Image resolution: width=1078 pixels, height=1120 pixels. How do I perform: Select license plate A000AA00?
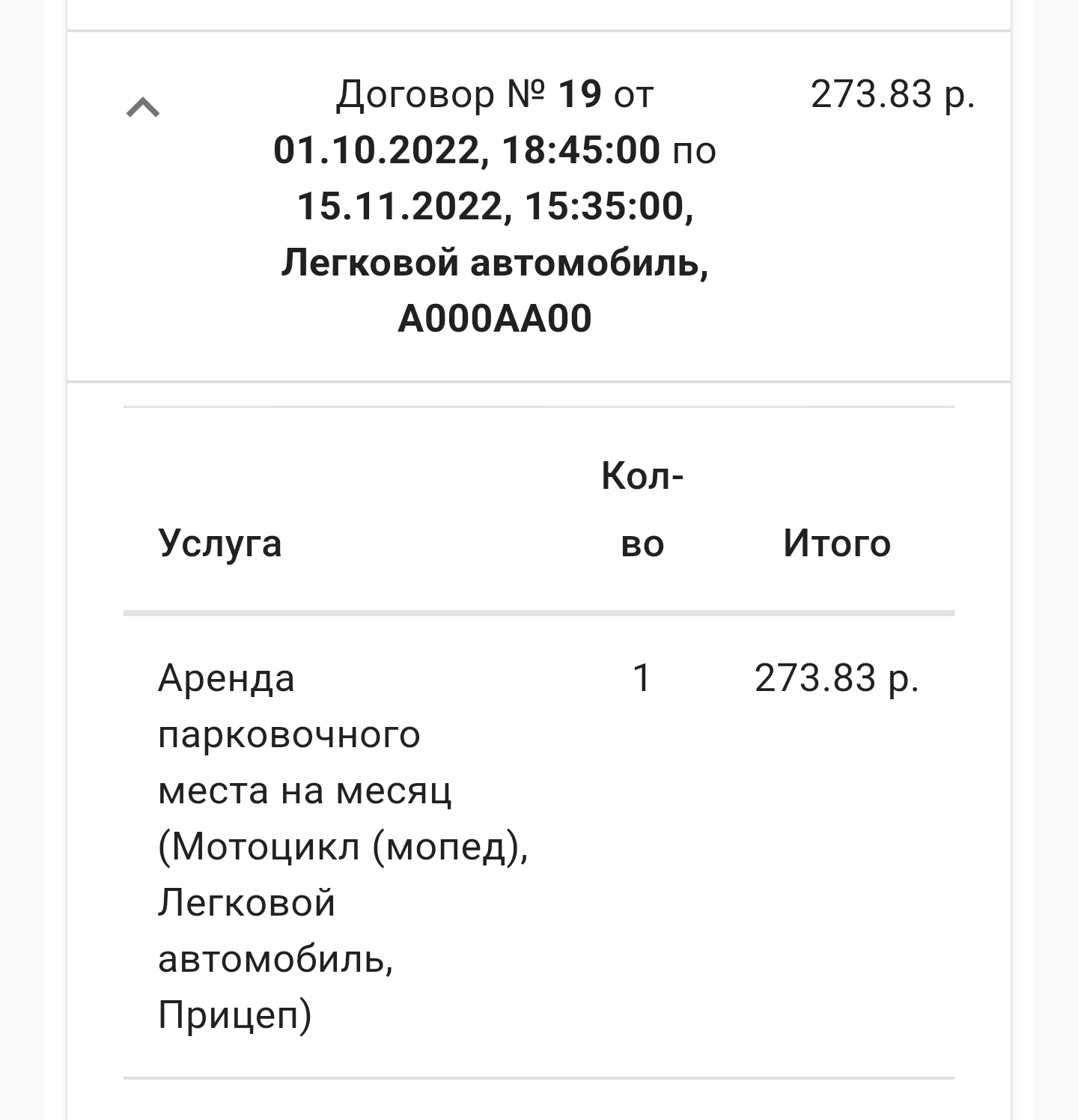[495, 319]
